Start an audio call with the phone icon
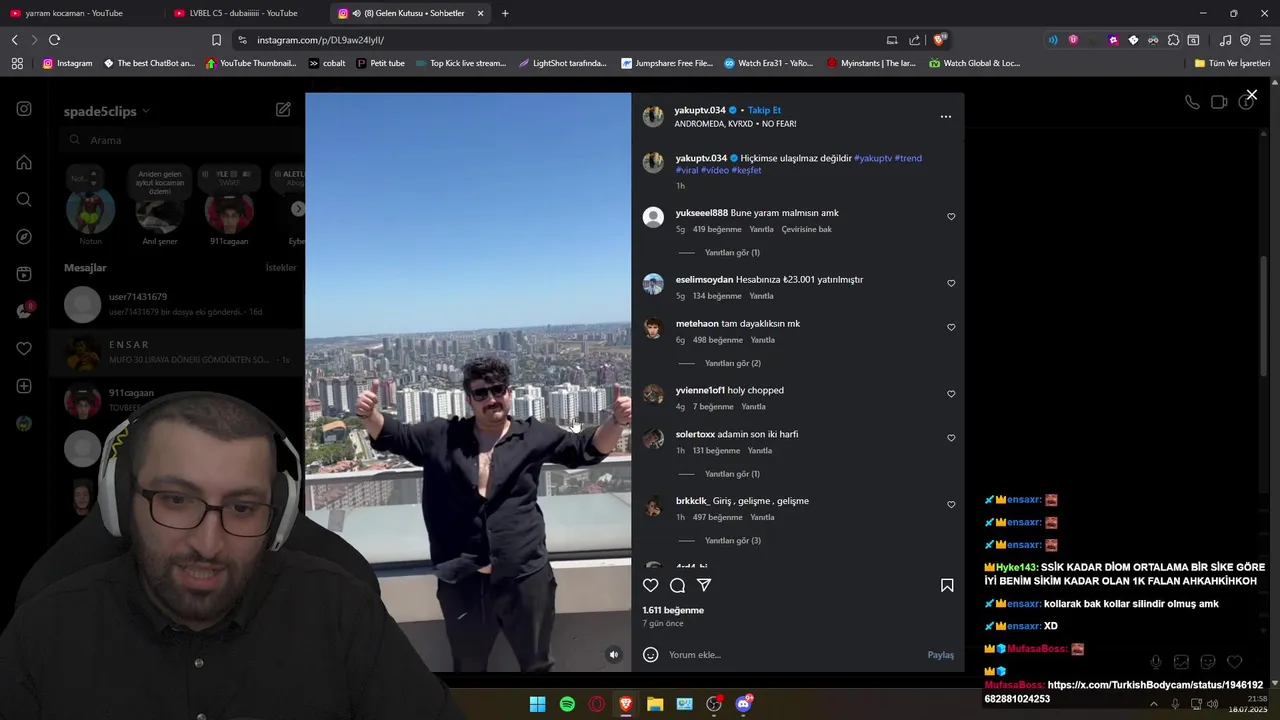 (x=1192, y=102)
